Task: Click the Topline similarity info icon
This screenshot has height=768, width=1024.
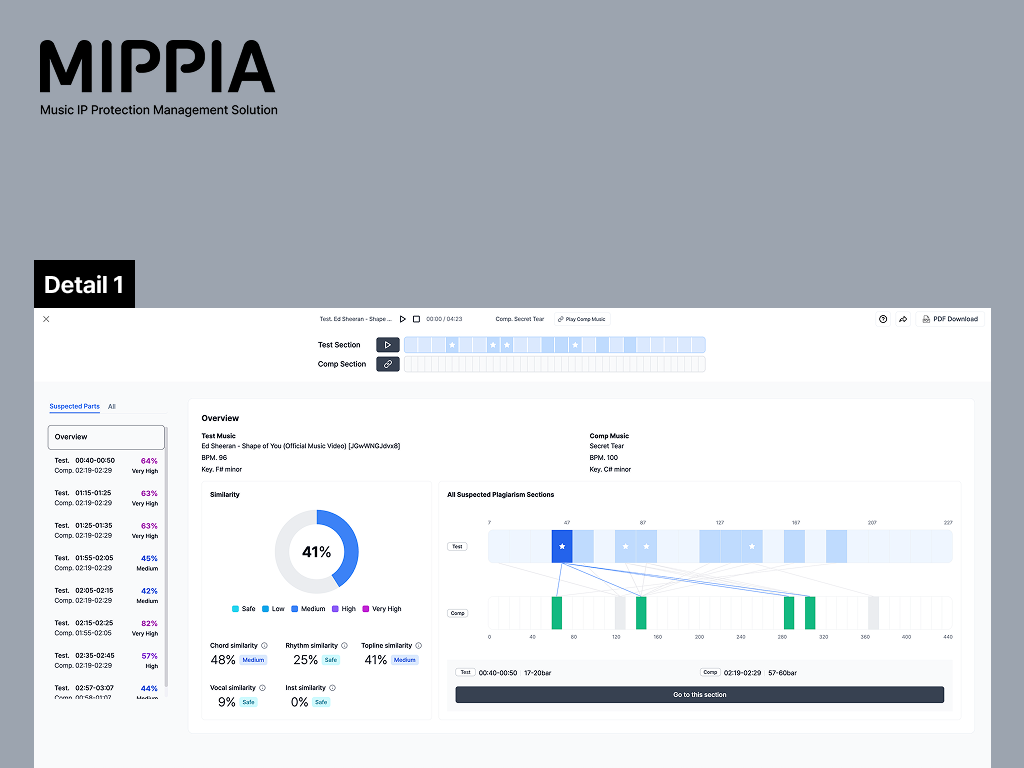Action: point(418,646)
